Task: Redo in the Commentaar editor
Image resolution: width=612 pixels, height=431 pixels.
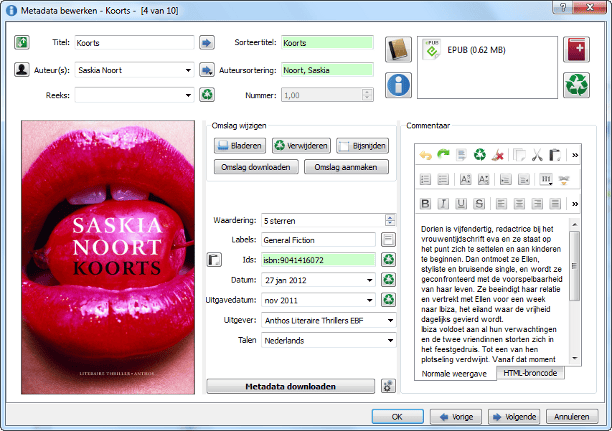Action: pos(443,155)
